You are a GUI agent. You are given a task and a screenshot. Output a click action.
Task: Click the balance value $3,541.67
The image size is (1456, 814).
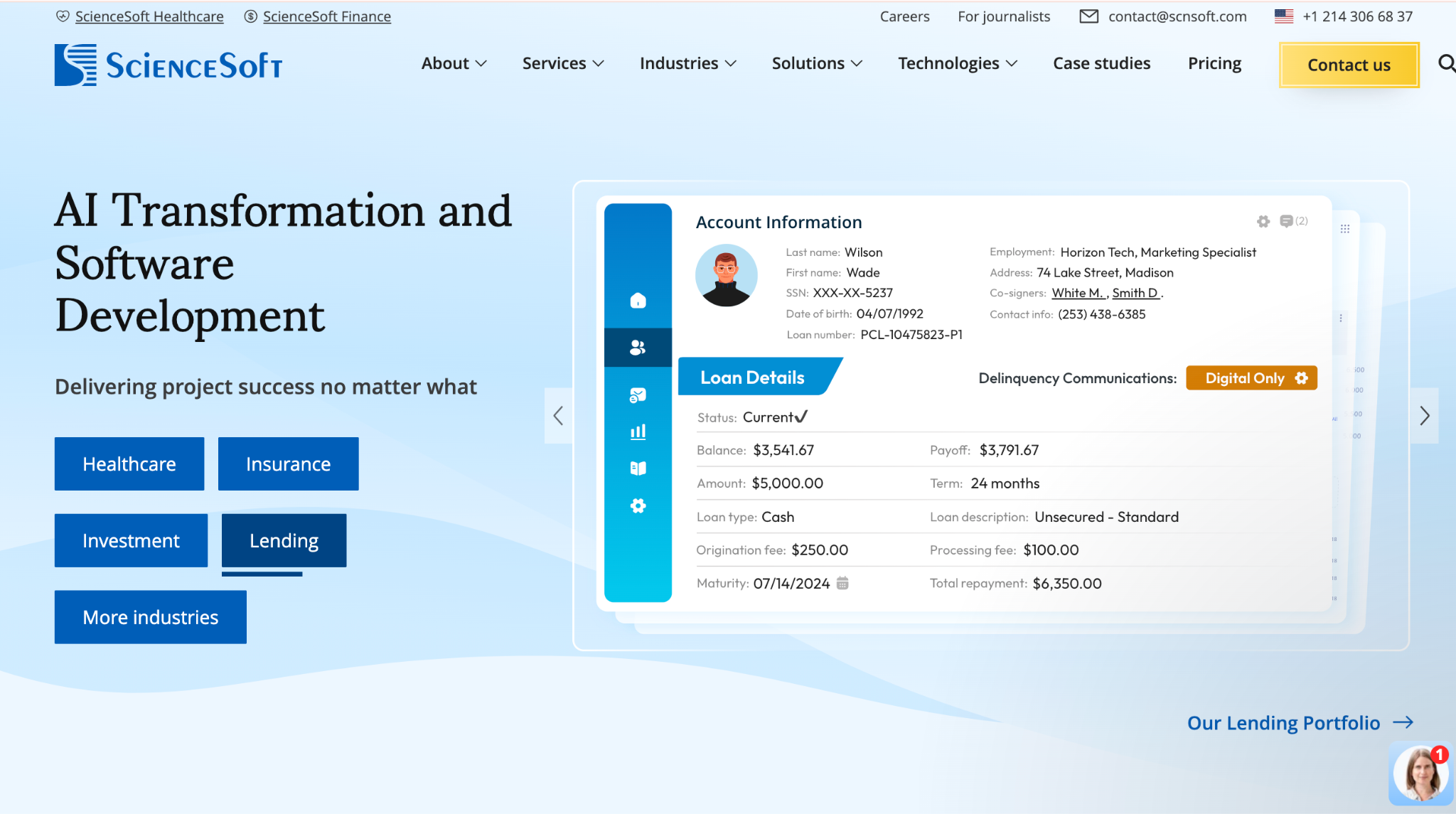tap(783, 450)
